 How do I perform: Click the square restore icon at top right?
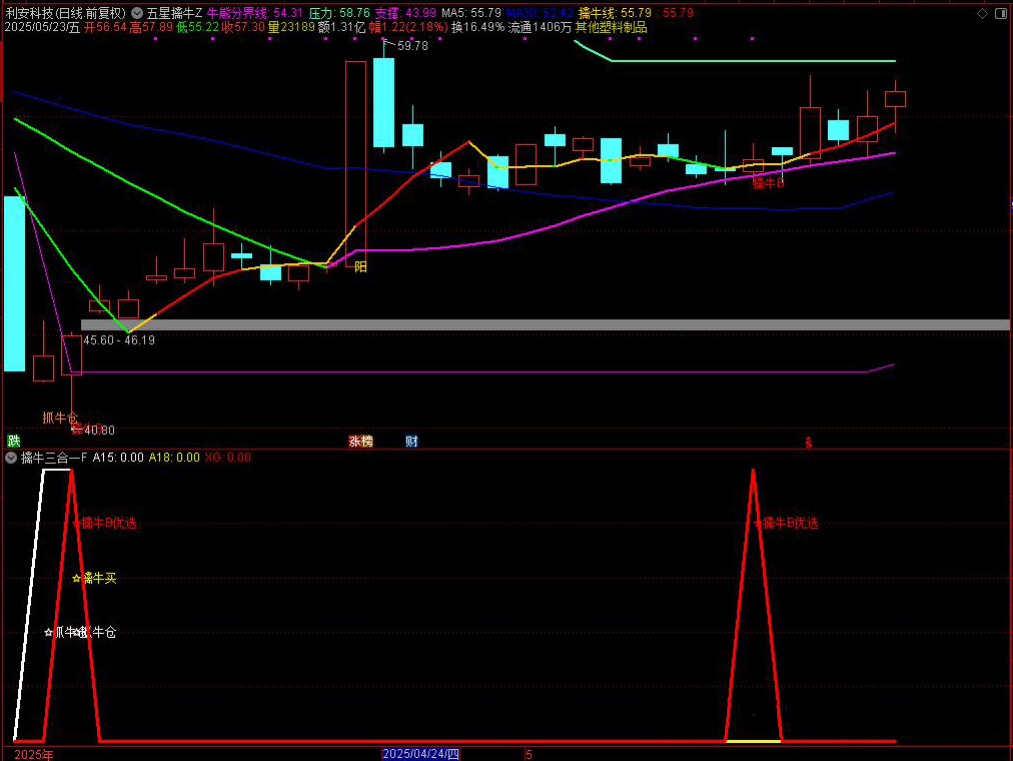point(1001,13)
